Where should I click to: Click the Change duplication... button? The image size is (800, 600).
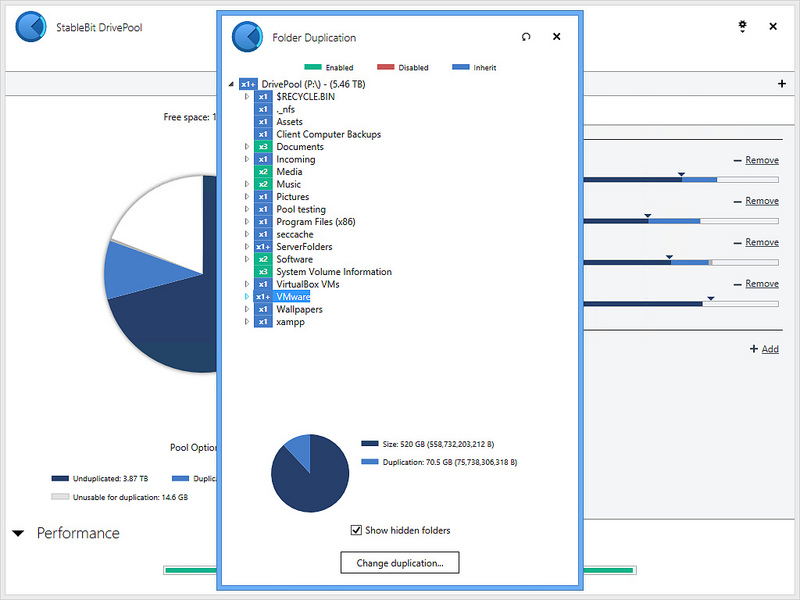[x=400, y=563]
